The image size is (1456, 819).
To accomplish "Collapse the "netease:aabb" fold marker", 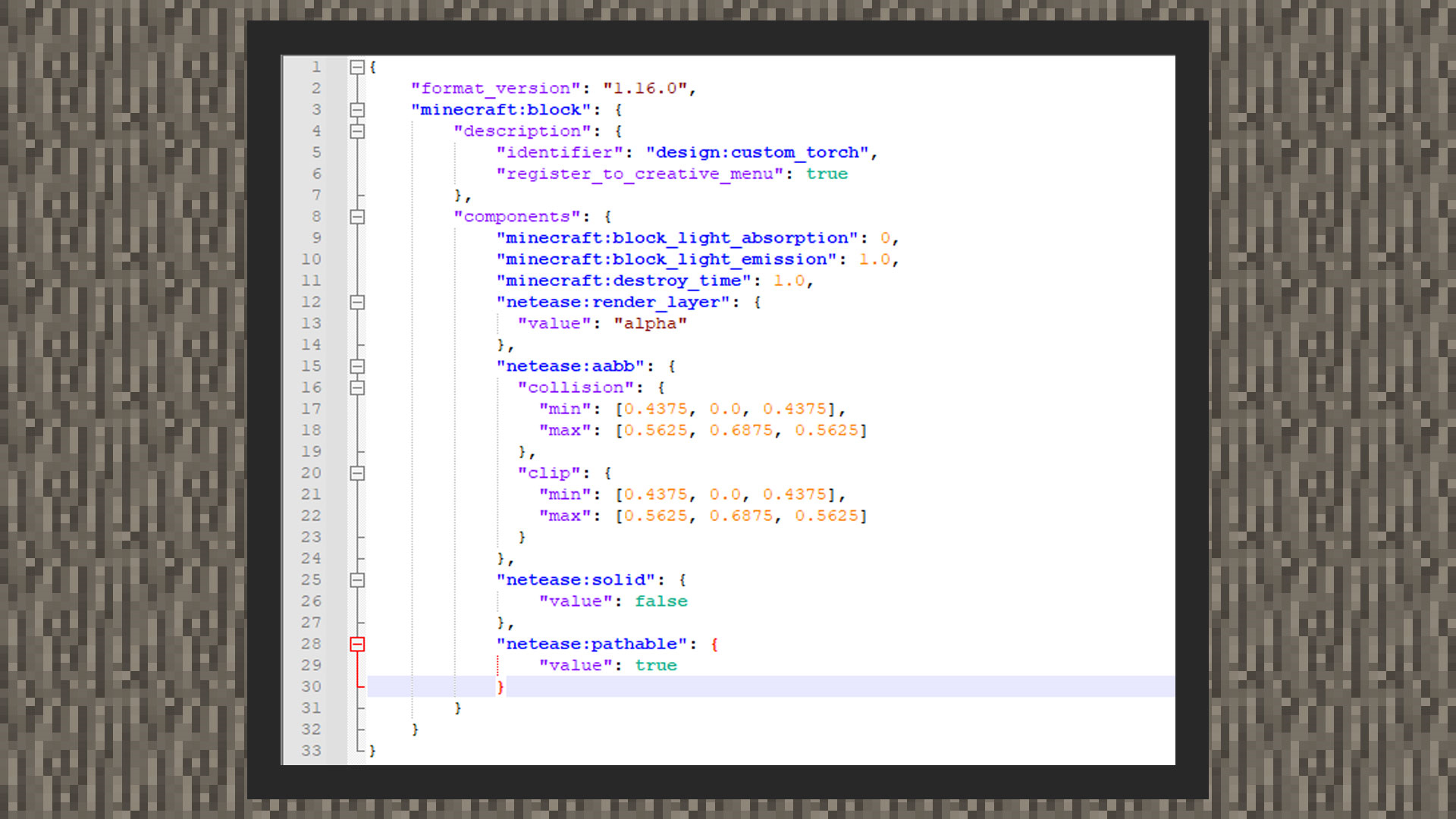I will pyautogui.click(x=357, y=366).
